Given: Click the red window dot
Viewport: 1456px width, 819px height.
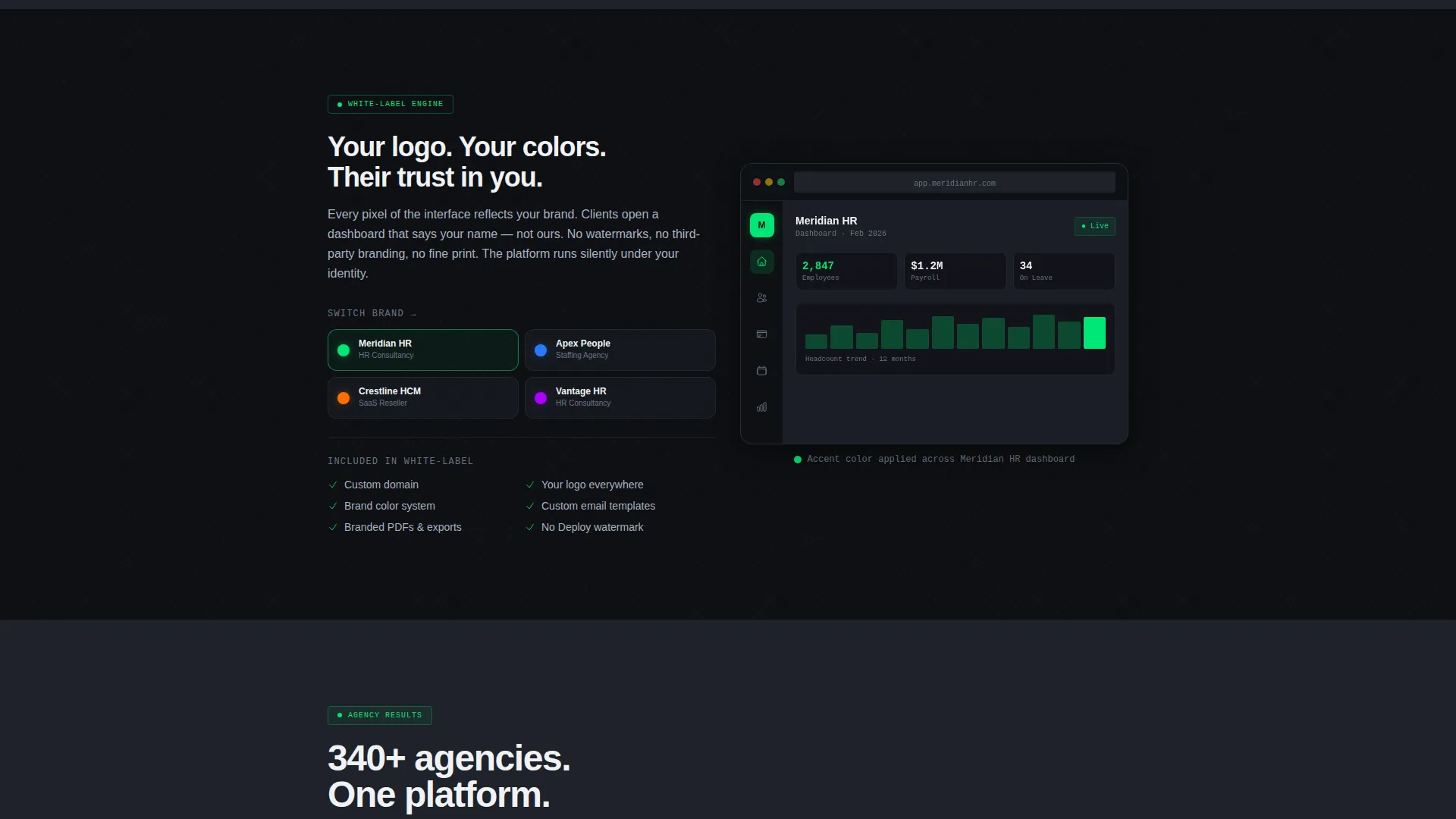Looking at the screenshot, I should [x=756, y=182].
